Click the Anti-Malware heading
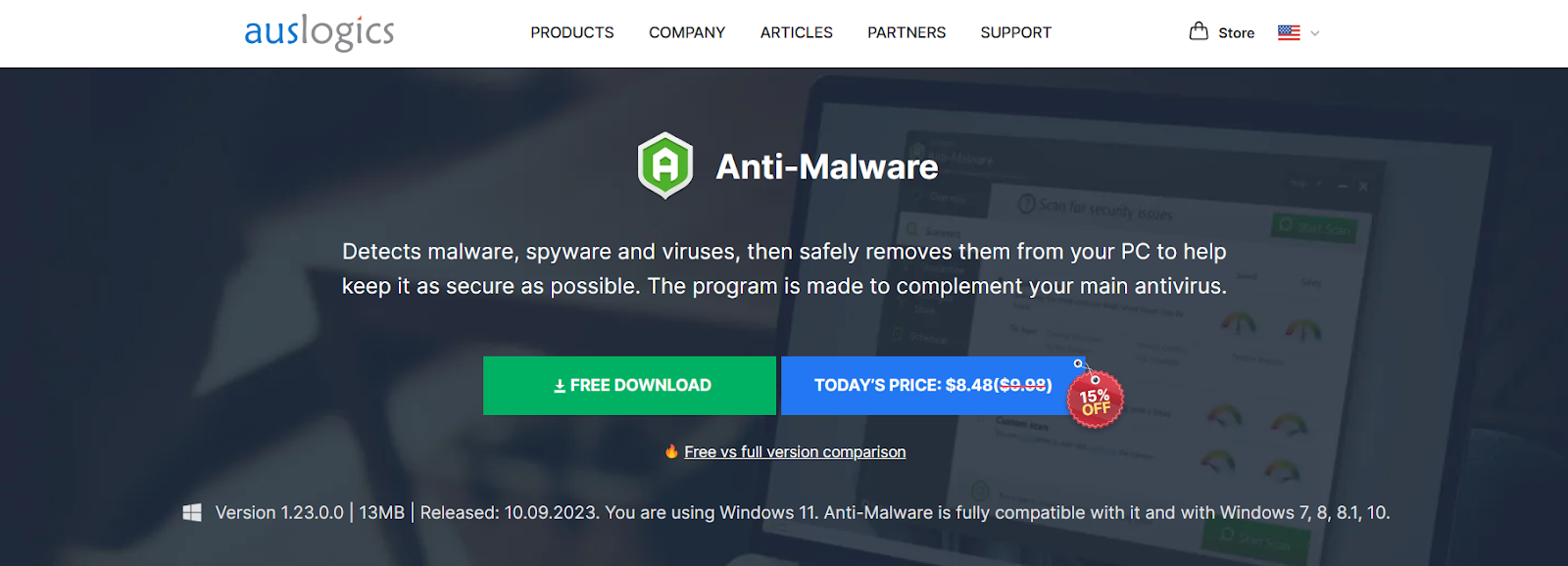The width and height of the screenshot is (1568, 566). pos(827,167)
